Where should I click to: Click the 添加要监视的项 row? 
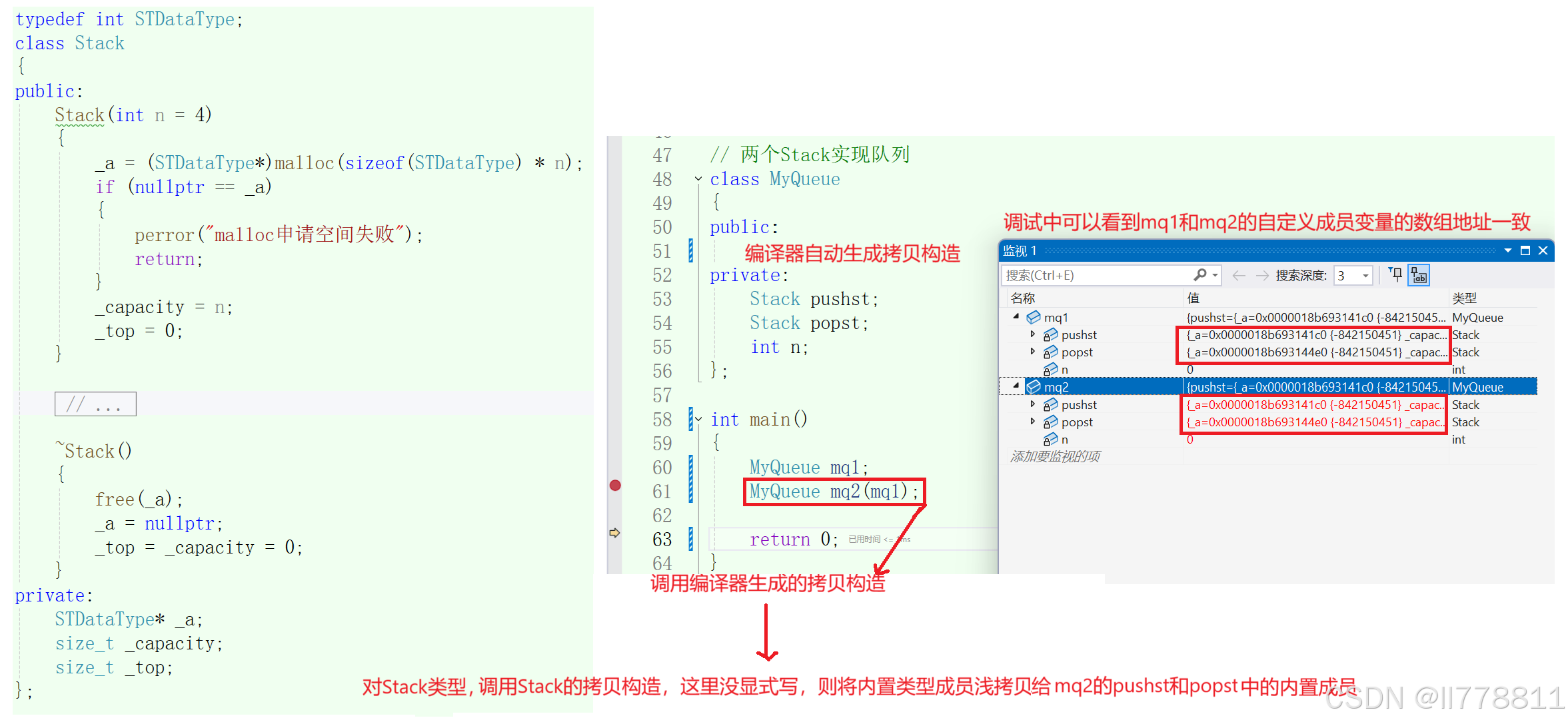click(x=1056, y=456)
